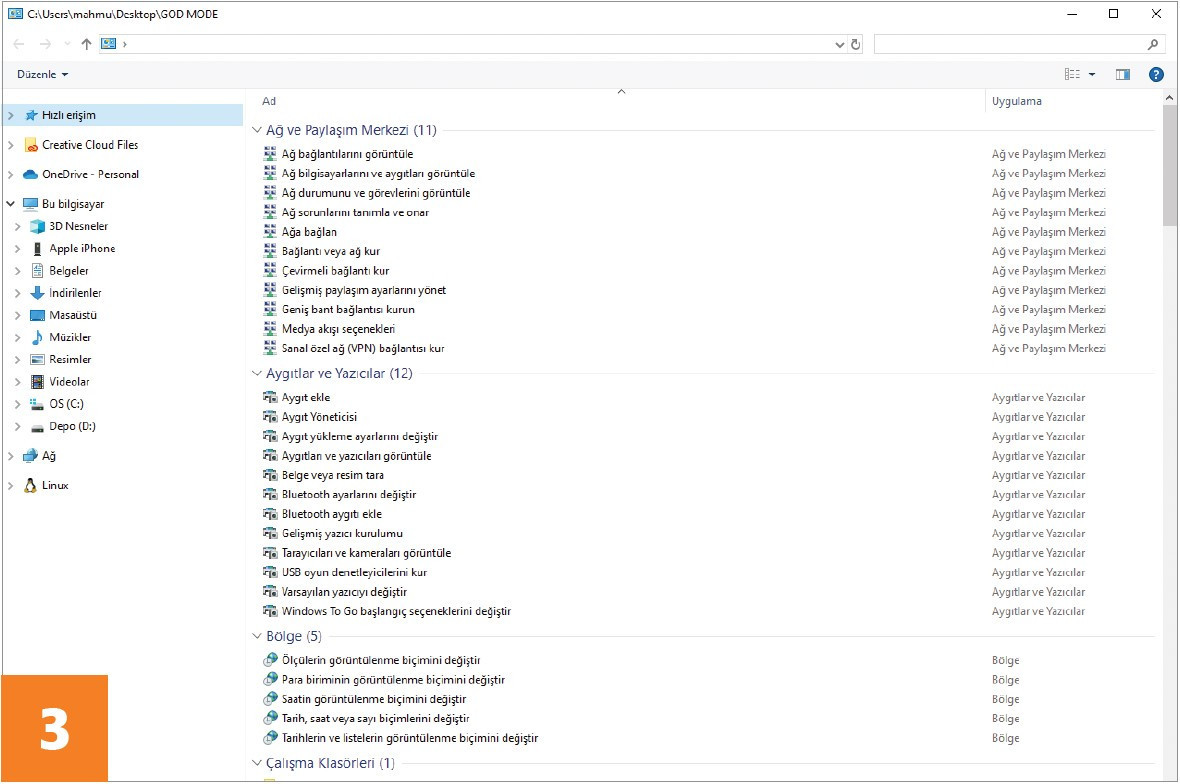Open the view options dropdown arrow
This screenshot has height=784, width=1180.
[1092, 74]
